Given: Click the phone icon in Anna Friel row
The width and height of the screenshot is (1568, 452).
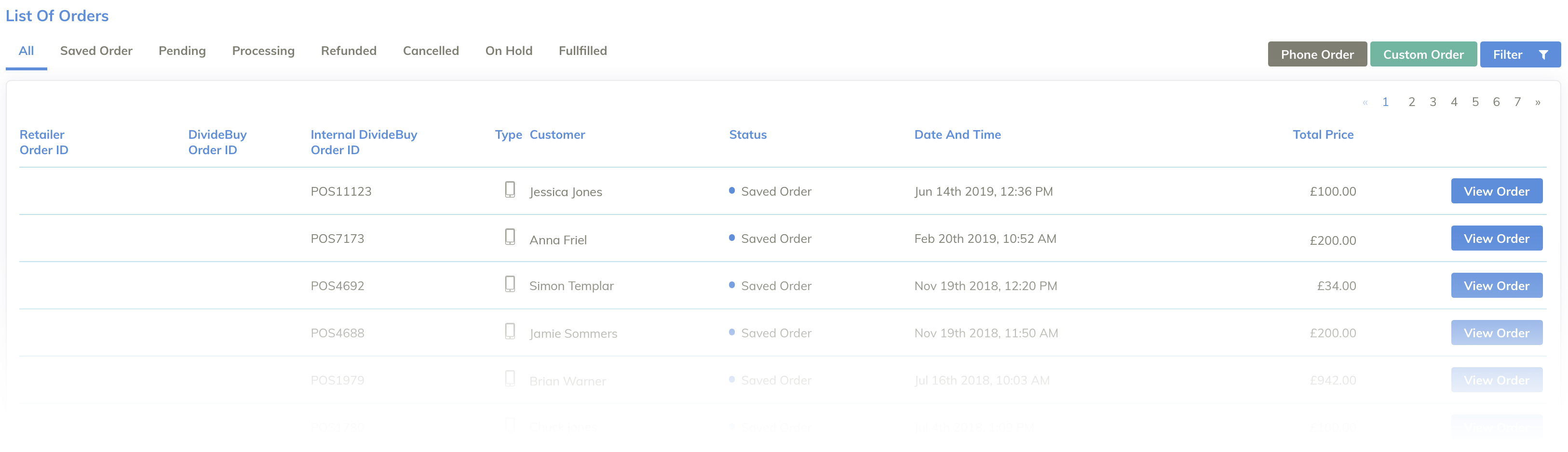Looking at the screenshot, I should coord(510,237).
